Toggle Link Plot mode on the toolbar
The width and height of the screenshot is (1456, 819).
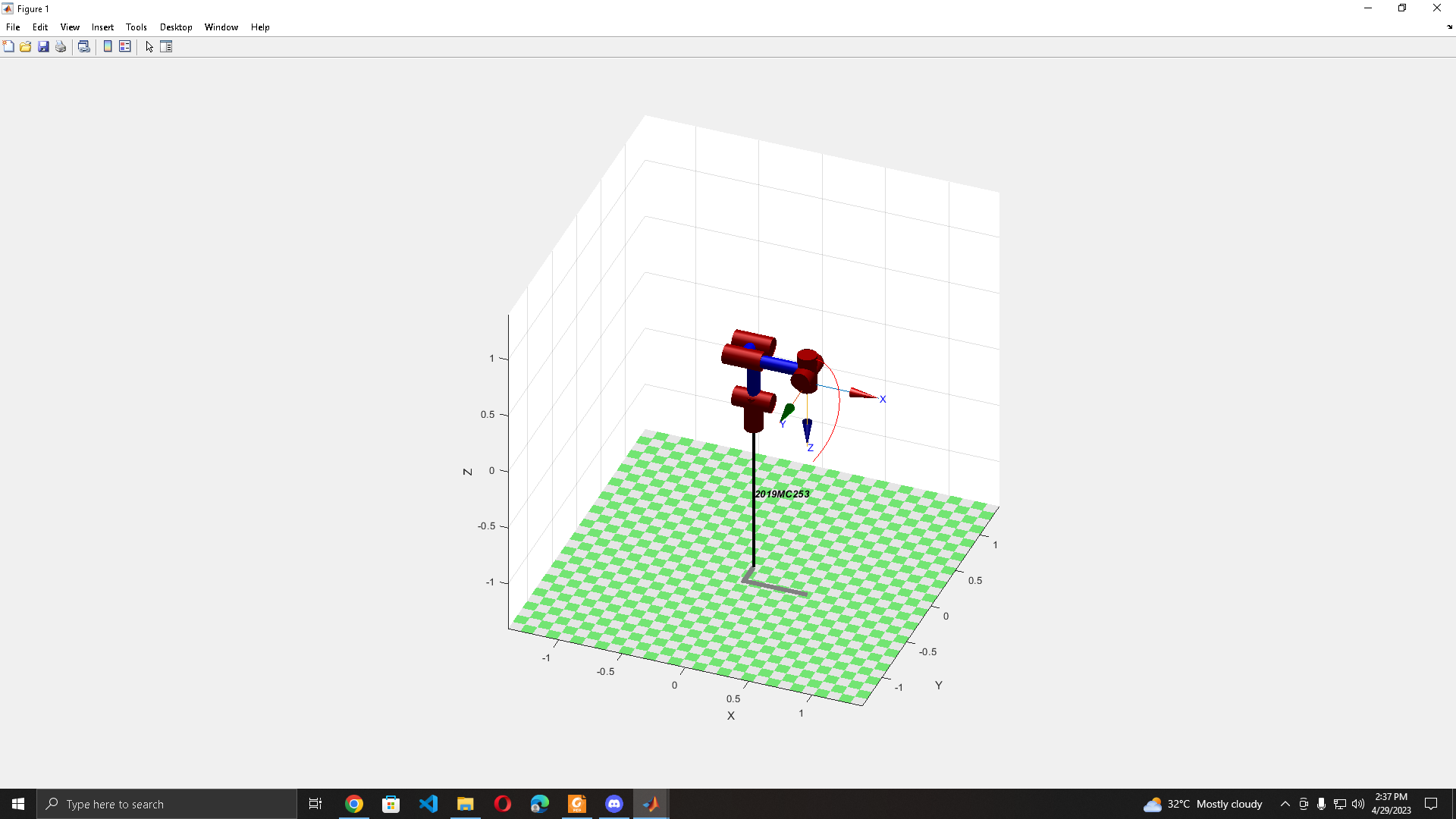point(84,46)
